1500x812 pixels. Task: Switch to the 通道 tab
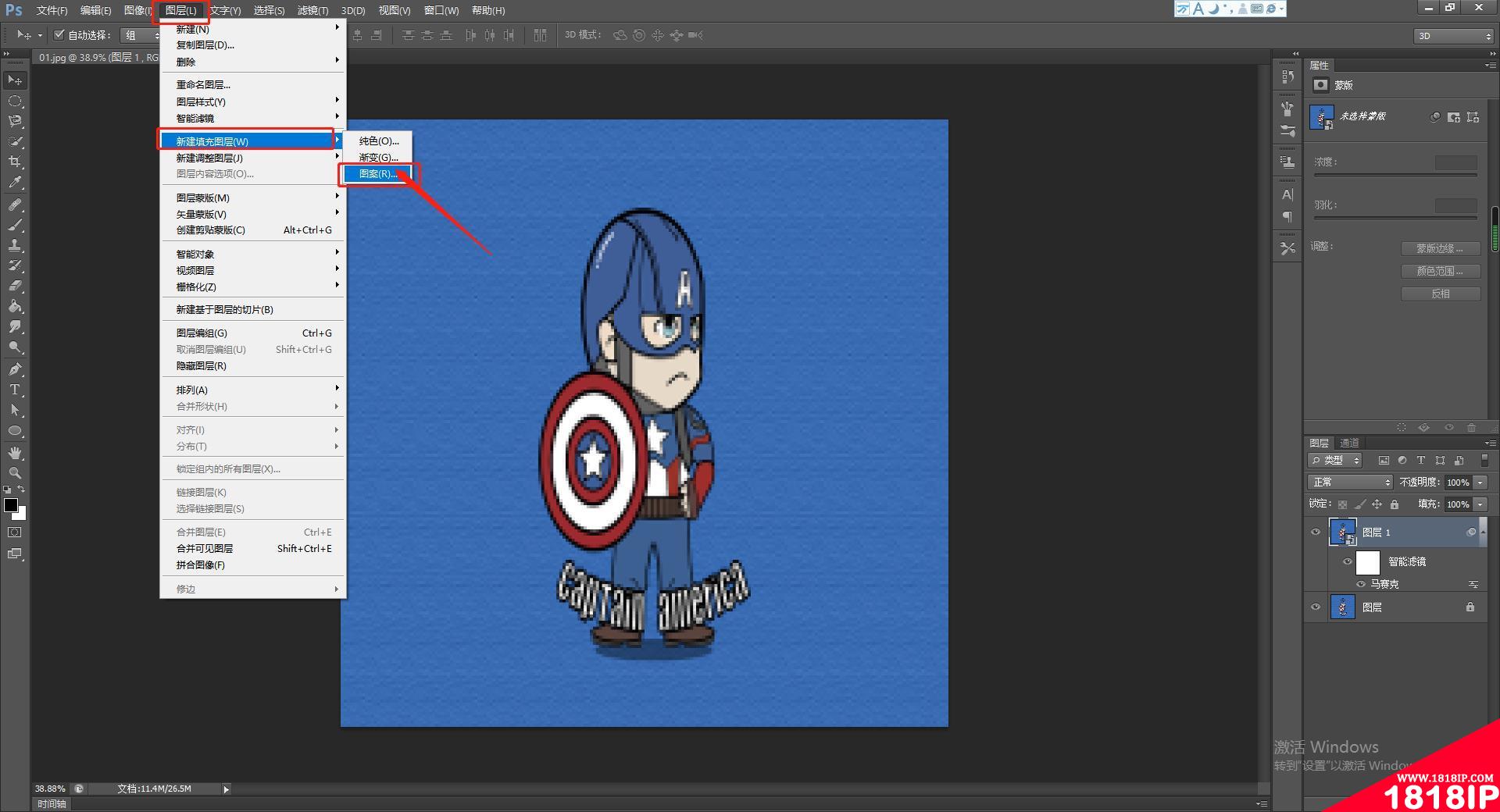(1349, 443)
